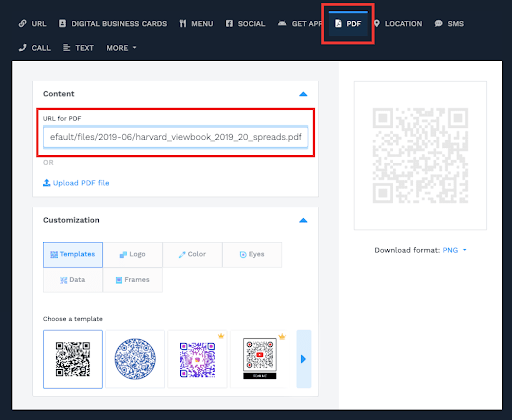The width and height of the screenshot is (512, 420).
Task: Open the SMS tab
Action: 449,24
